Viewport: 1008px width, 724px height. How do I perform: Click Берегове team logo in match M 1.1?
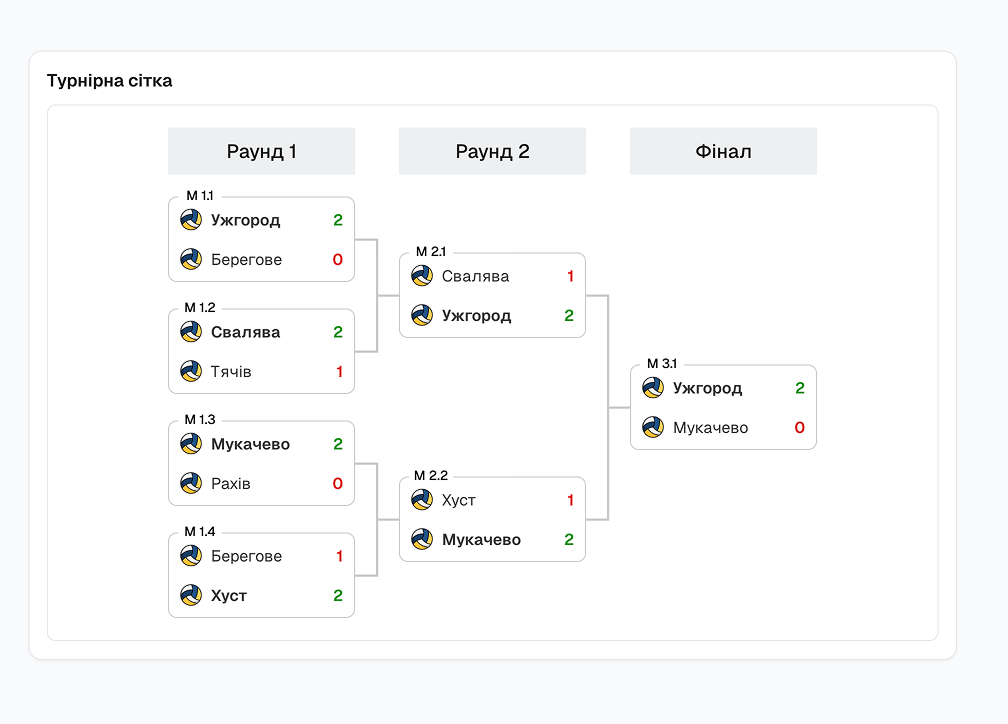[x=191, y=260]
